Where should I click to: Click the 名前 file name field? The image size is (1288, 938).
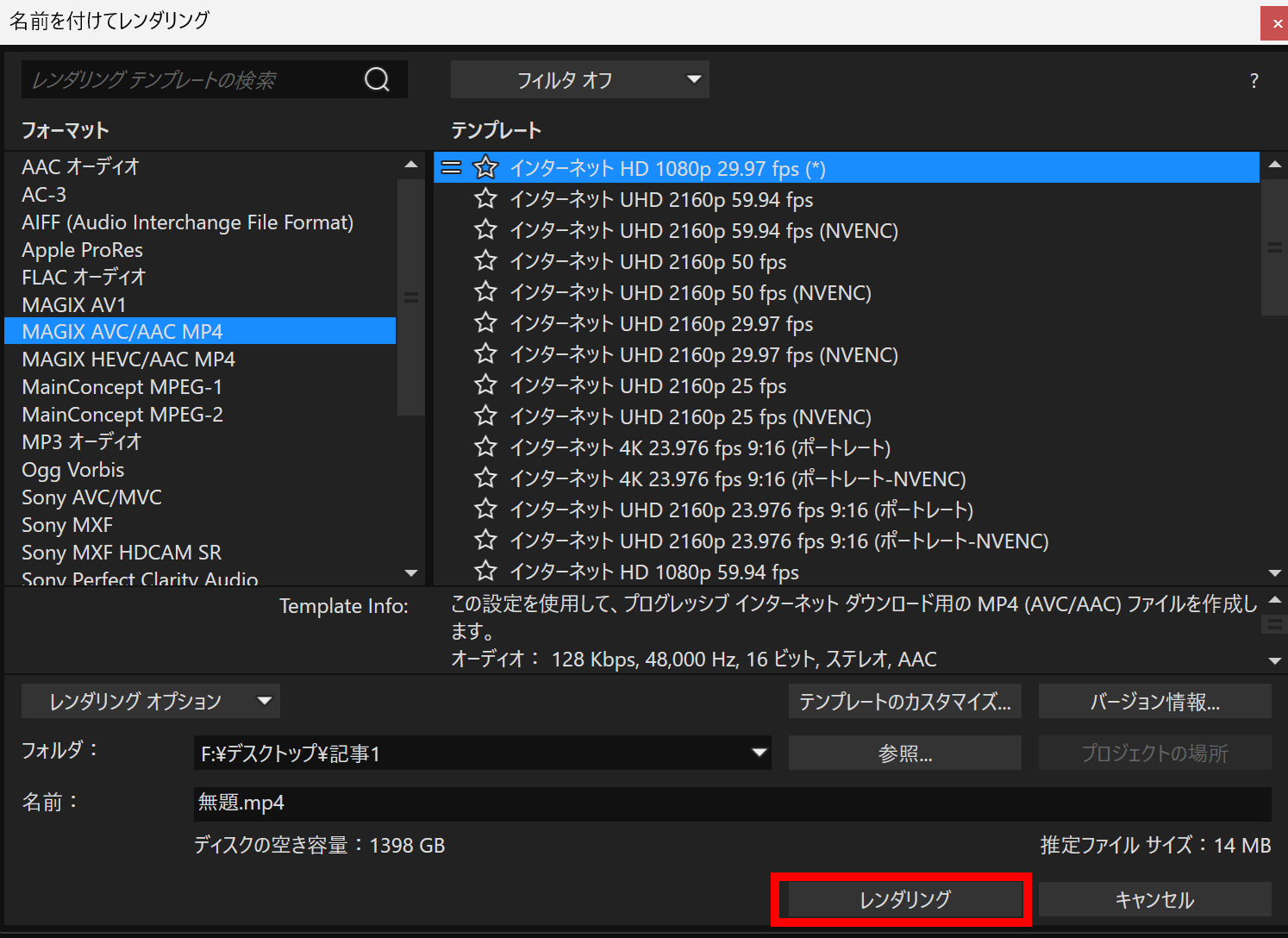732,803
